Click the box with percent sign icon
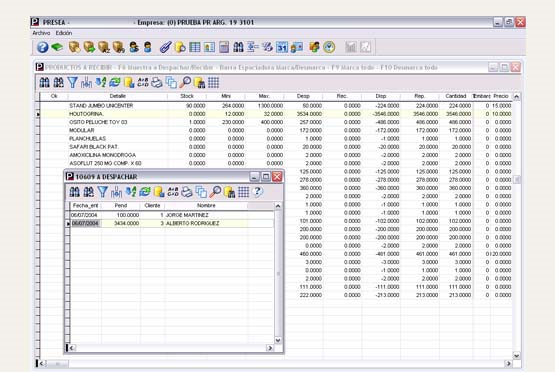Screen dimensions: 555x372 tap(119, 47)
